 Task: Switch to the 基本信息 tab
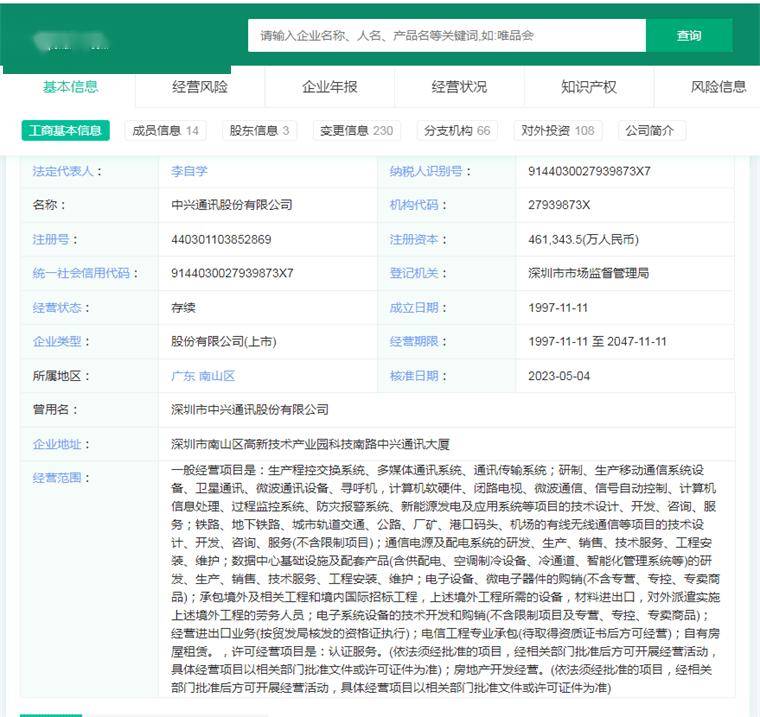(x=70, y=87)
